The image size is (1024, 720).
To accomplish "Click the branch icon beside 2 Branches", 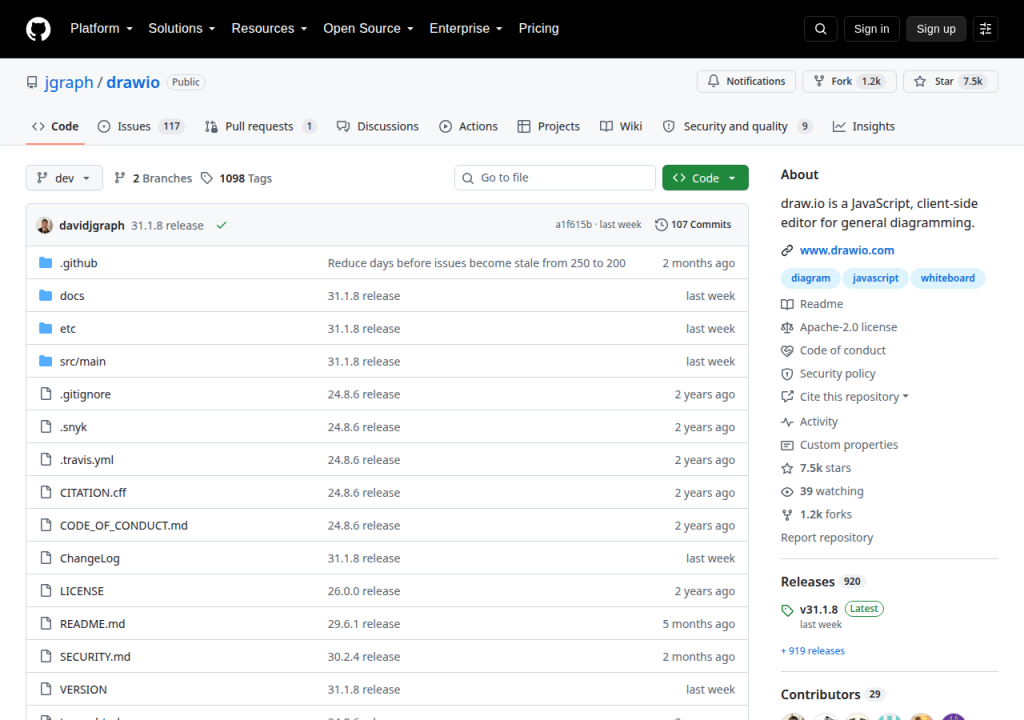I will 120,178.
